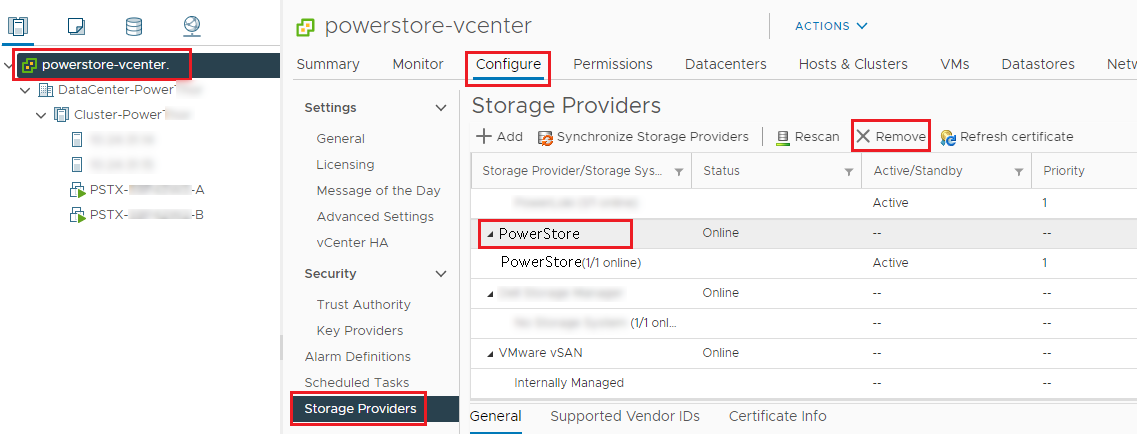This screenshot has width=1137, height=434.
Task: Click Synchronize Storage Providers icon
Action: click(546, 137)
